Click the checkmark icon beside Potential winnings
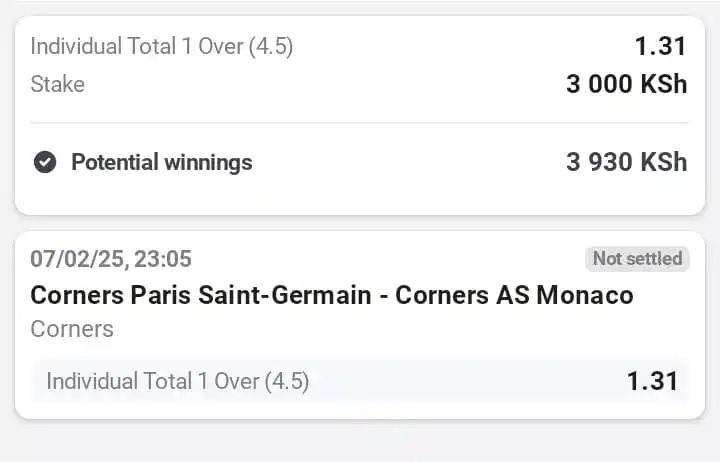Screen dimensions: 720x462 pos(45,162)
